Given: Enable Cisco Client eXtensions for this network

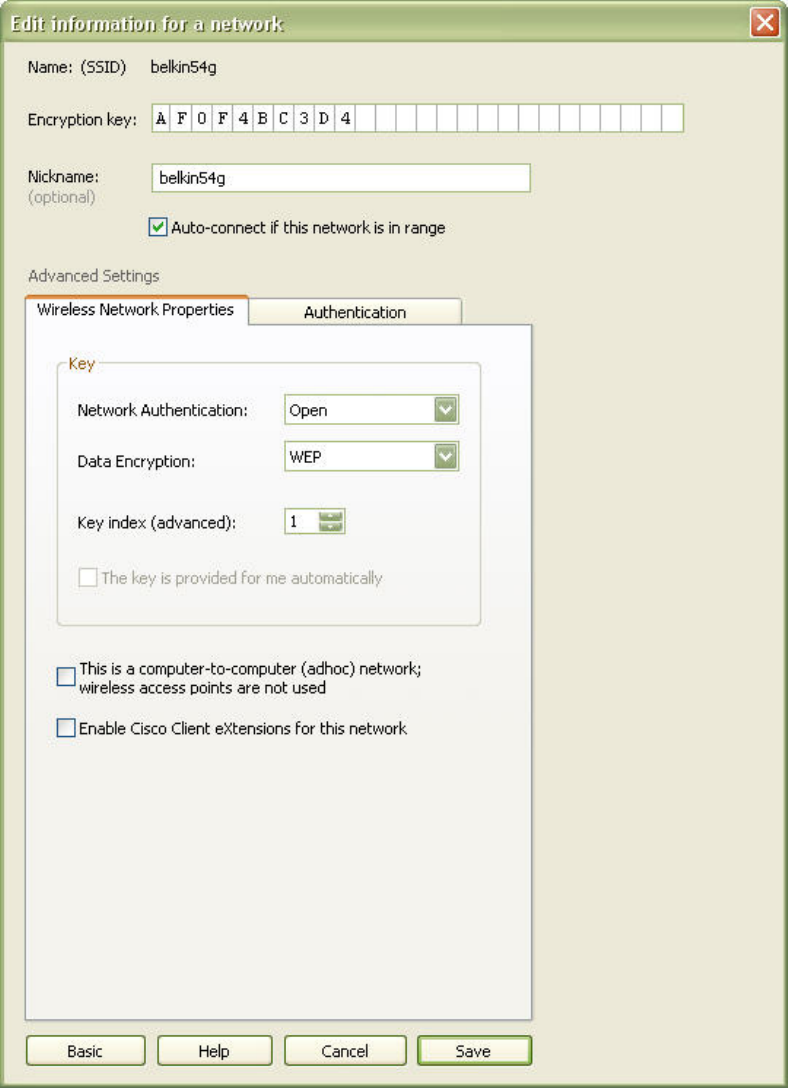Looking at the screenshot, I should [x=66, y=728].
